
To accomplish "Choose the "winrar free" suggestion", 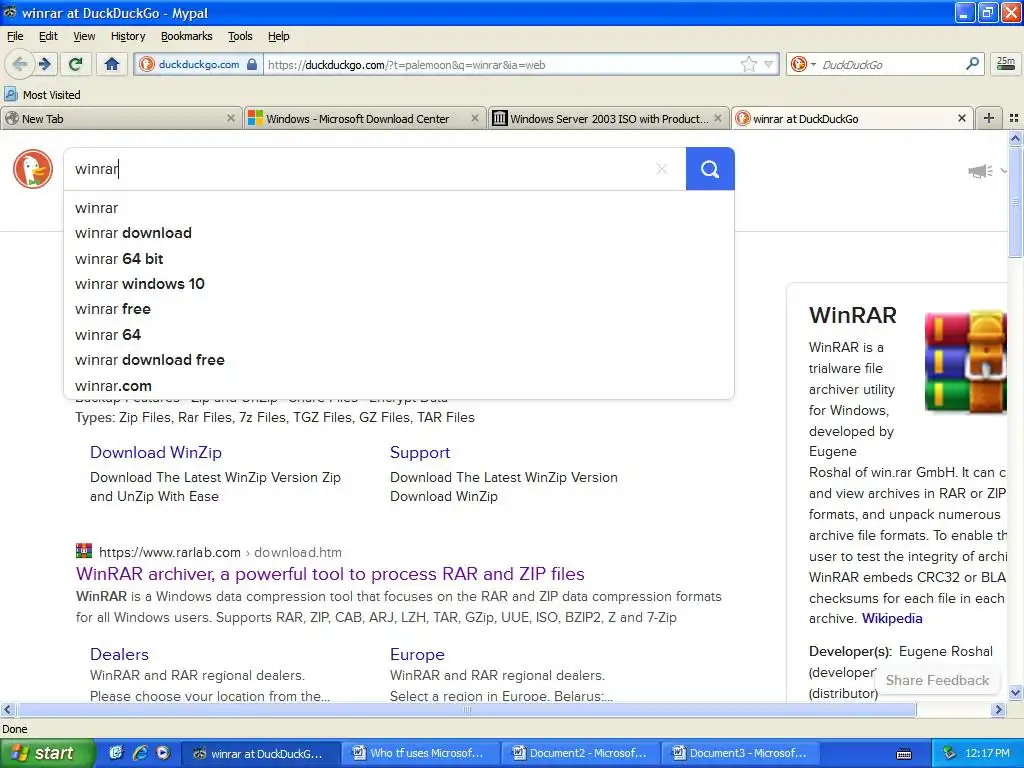I will (398, 309).
